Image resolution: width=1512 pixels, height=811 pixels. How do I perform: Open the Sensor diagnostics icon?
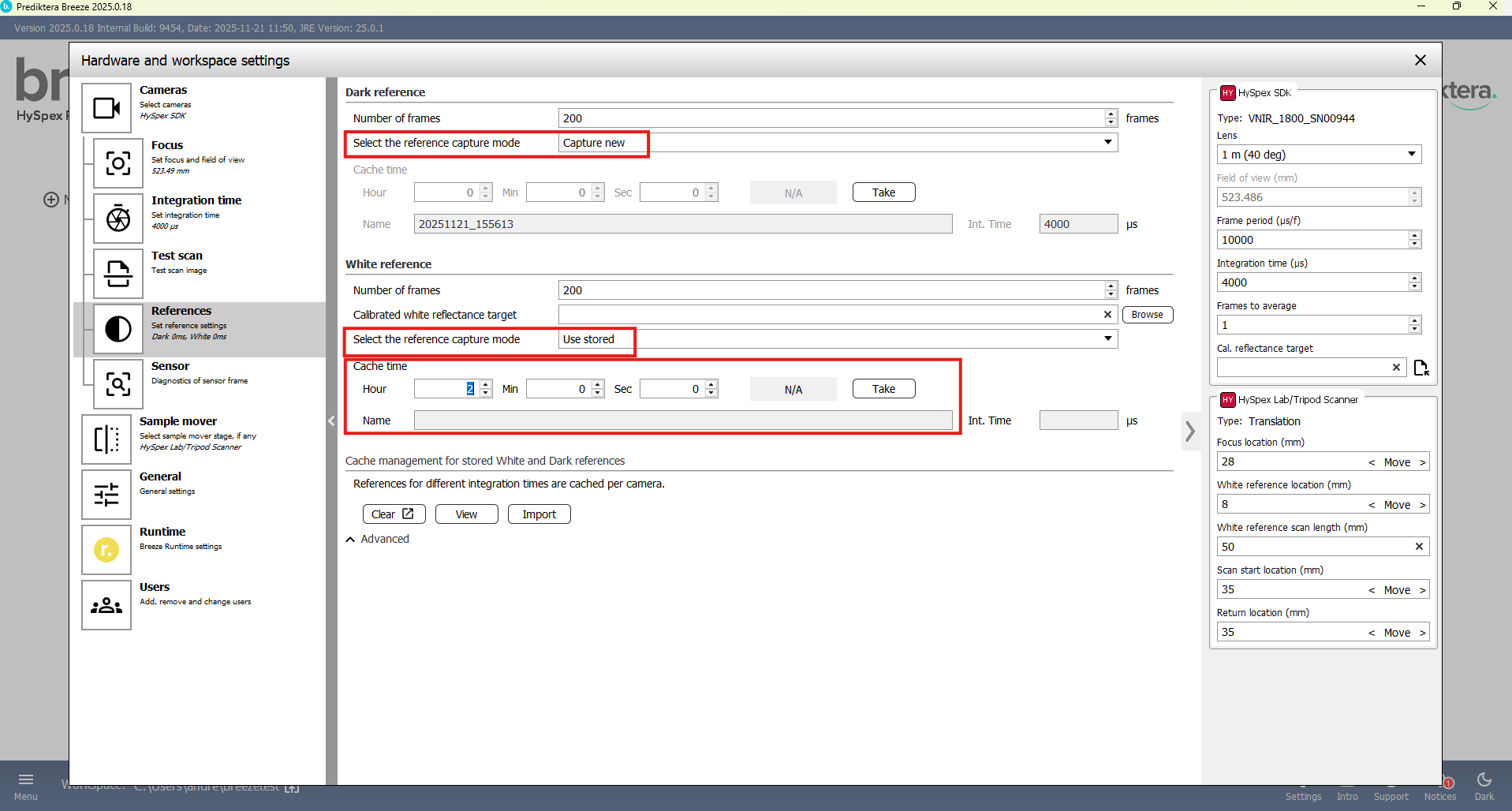[118, 384]
